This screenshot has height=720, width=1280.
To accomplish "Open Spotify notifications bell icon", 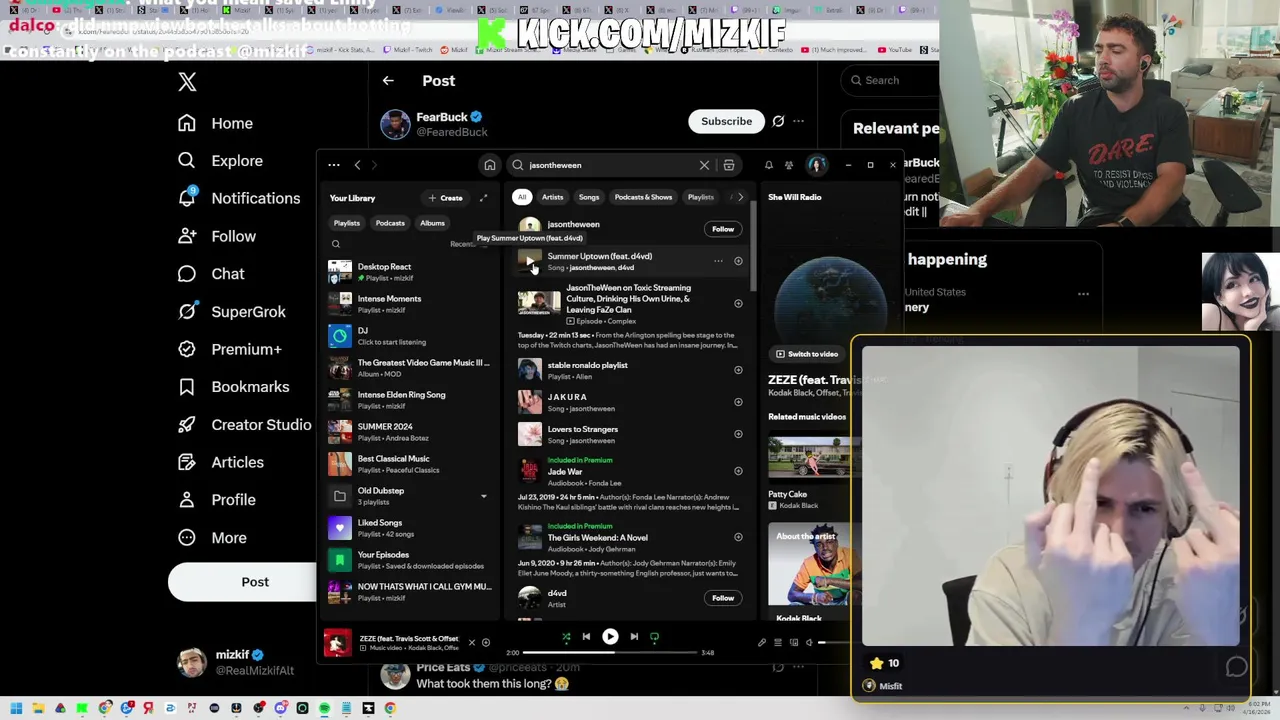I will click(x=768, y=165).
